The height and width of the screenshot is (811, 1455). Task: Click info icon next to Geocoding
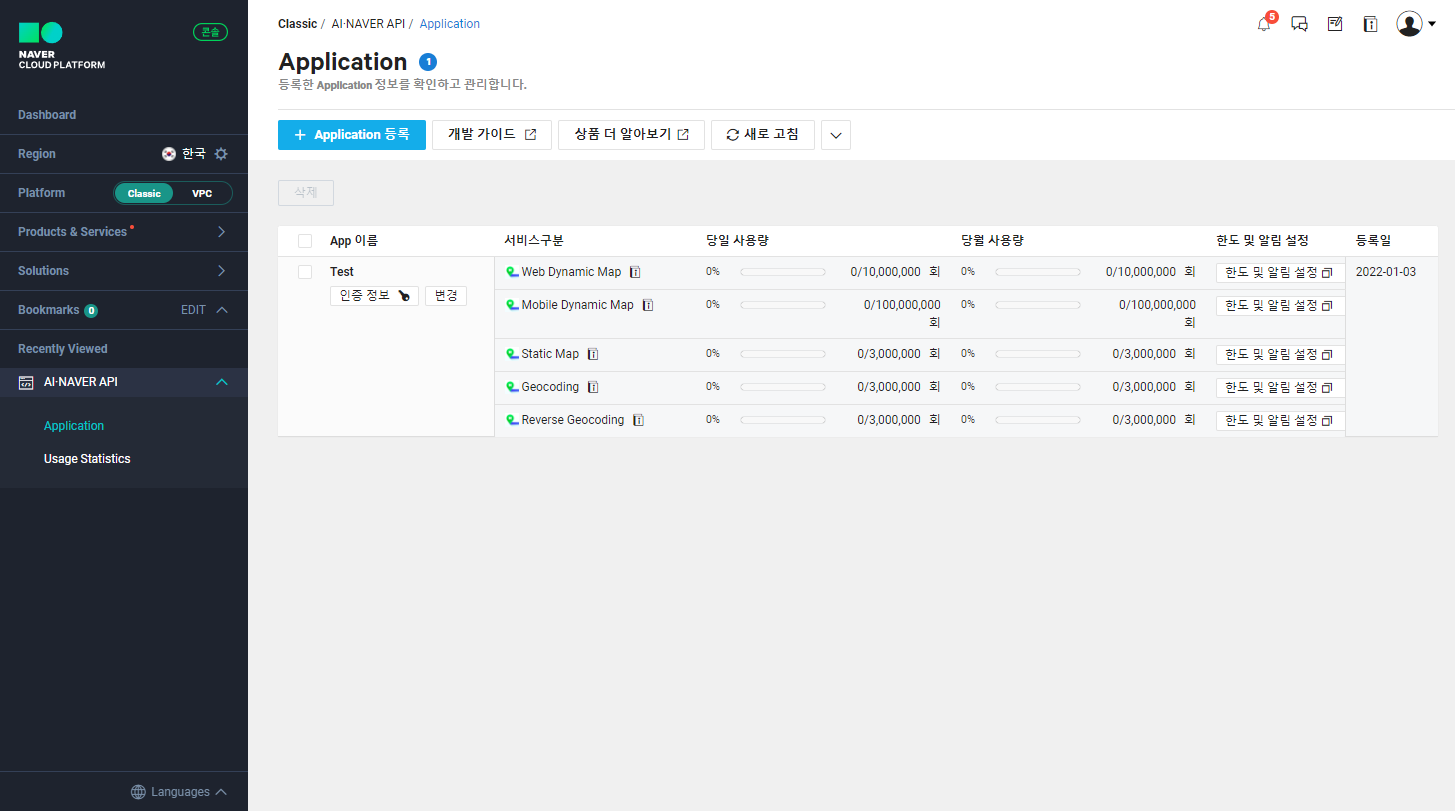tap(593, 387)
